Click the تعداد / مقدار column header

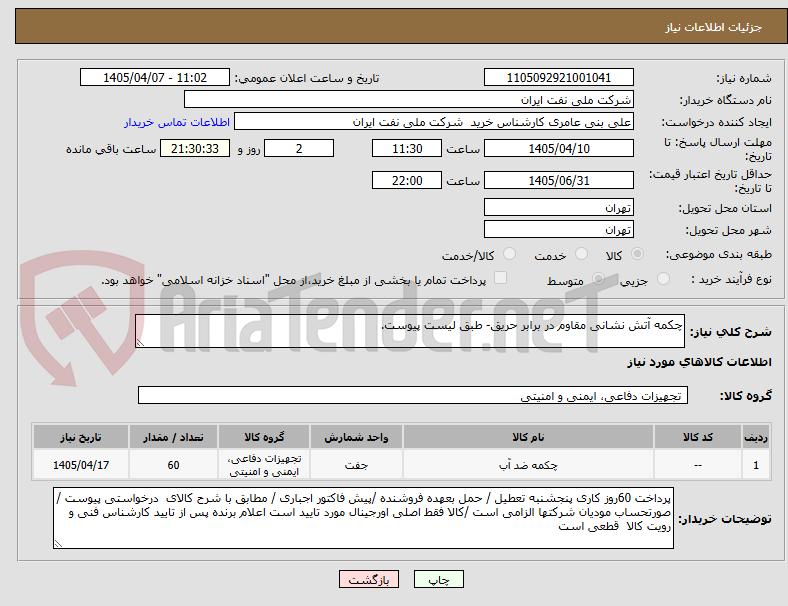[x=173, y=437]
